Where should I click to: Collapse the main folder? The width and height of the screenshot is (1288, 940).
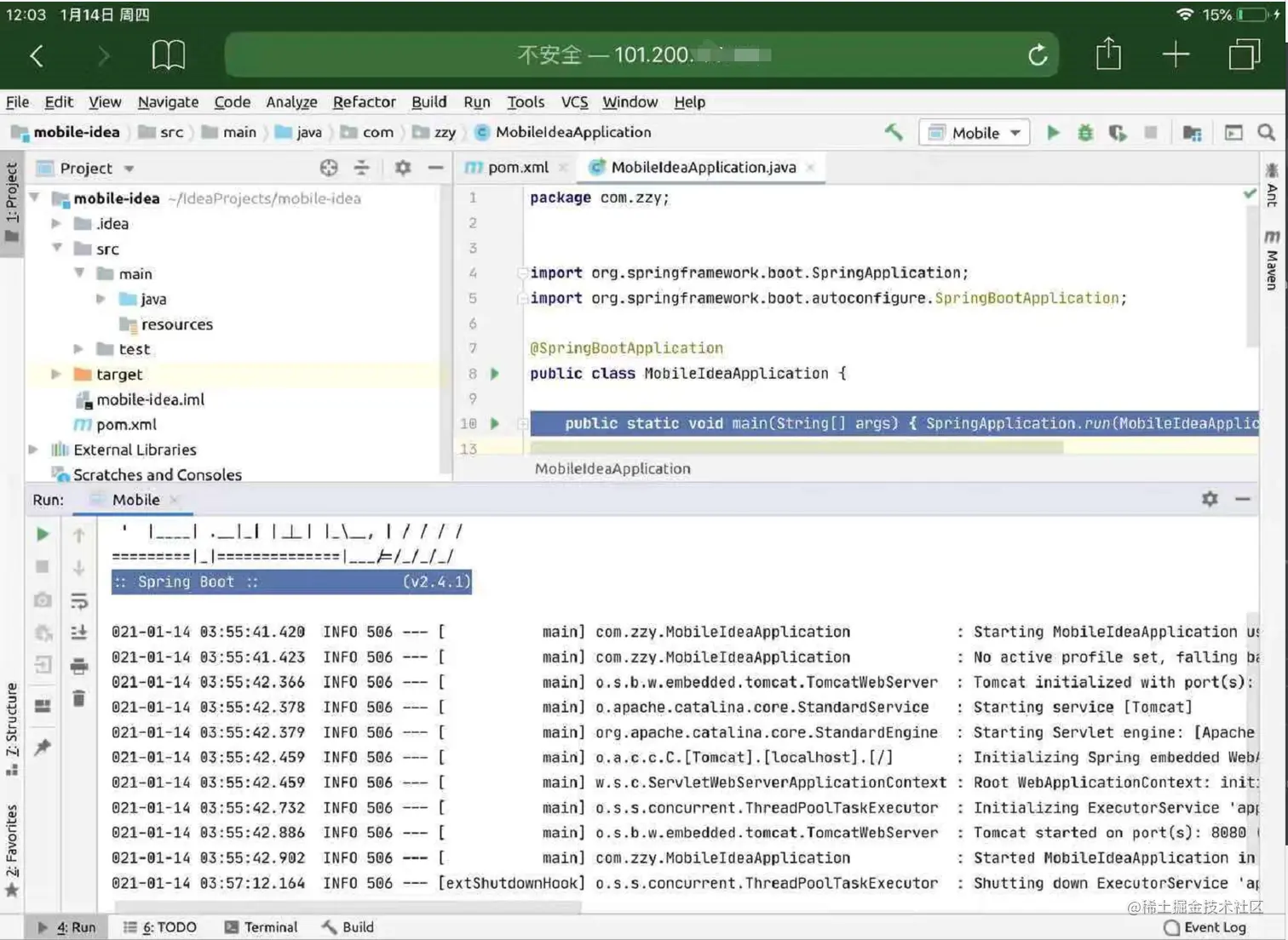79,273
